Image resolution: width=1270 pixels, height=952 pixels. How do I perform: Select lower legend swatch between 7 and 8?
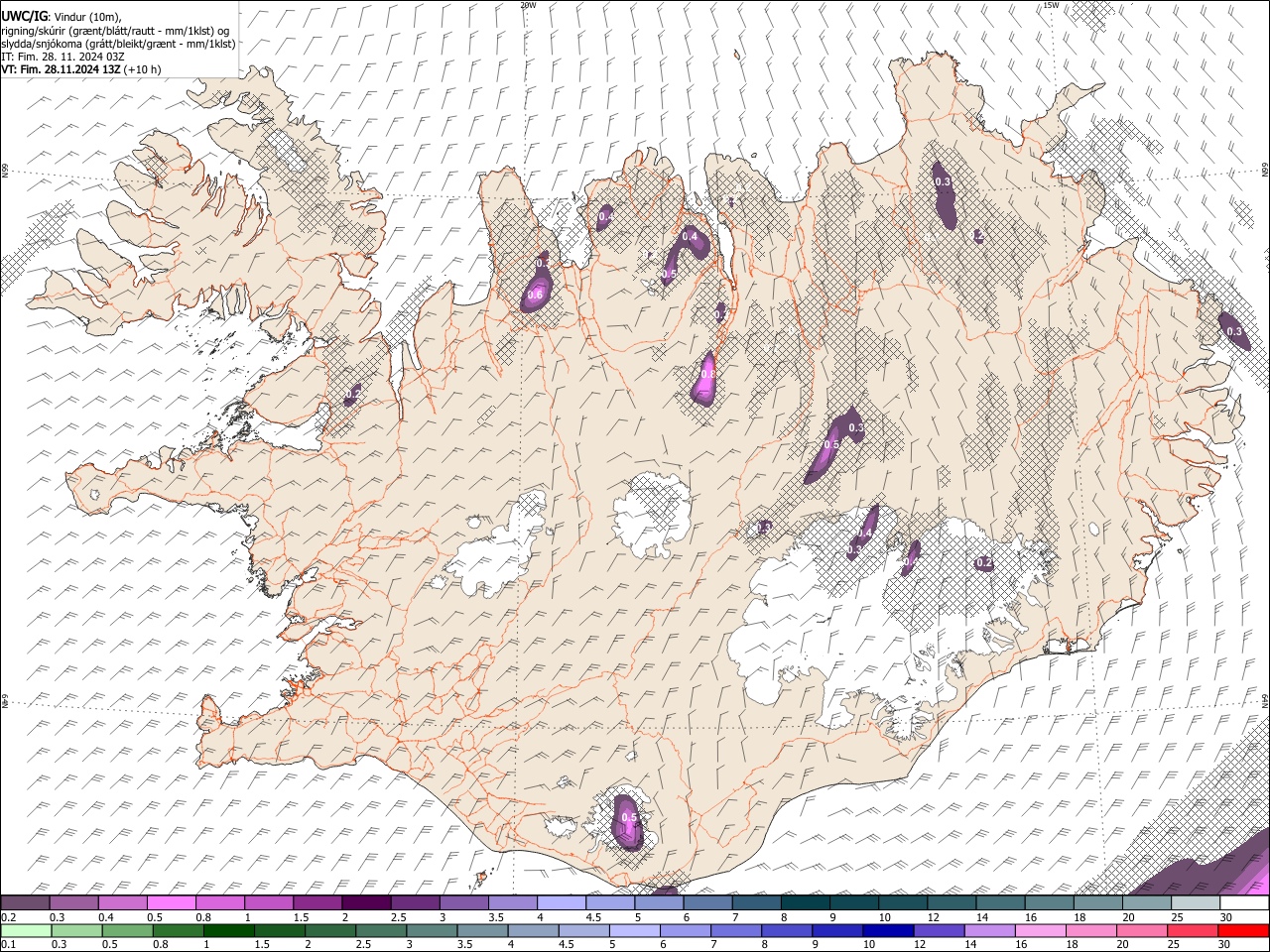click(x=736, y=931)
